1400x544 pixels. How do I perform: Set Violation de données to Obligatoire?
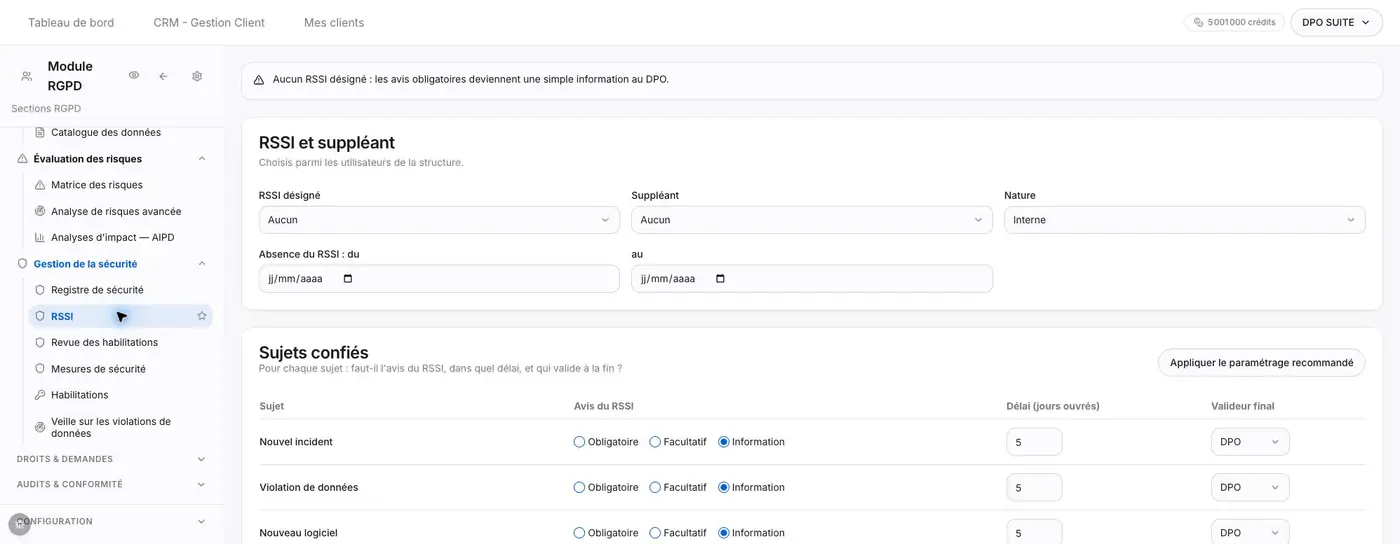pyautogui.click(x=579, y=488)
